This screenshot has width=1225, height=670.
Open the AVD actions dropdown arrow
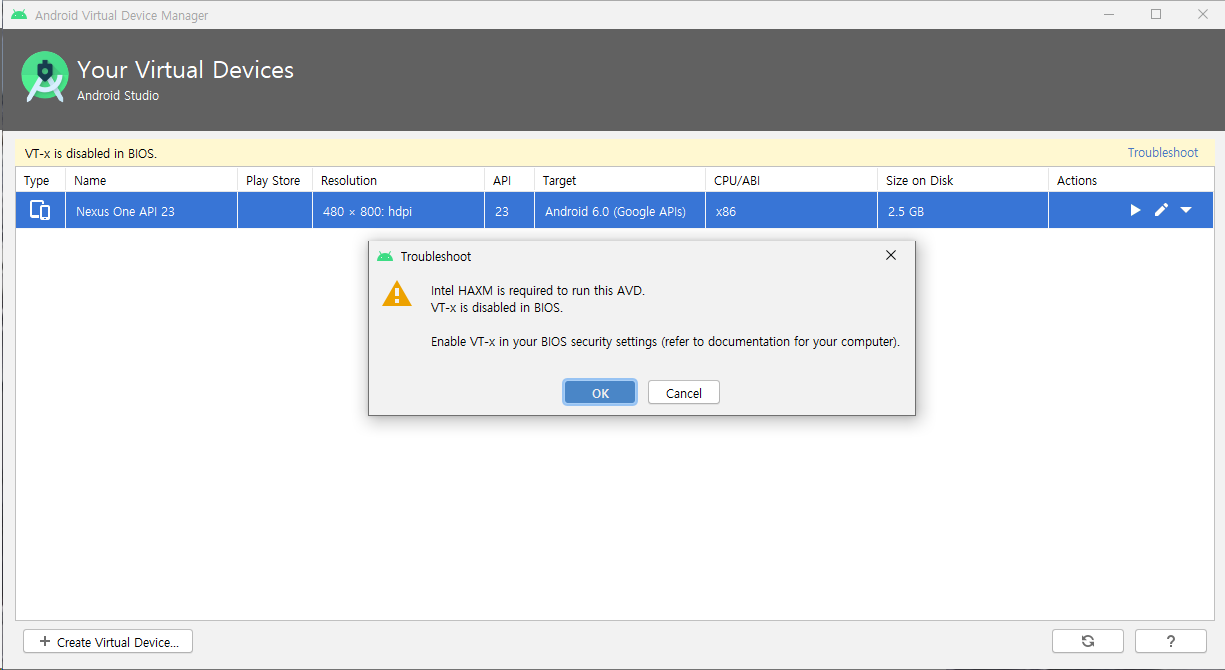(1186, 210)
